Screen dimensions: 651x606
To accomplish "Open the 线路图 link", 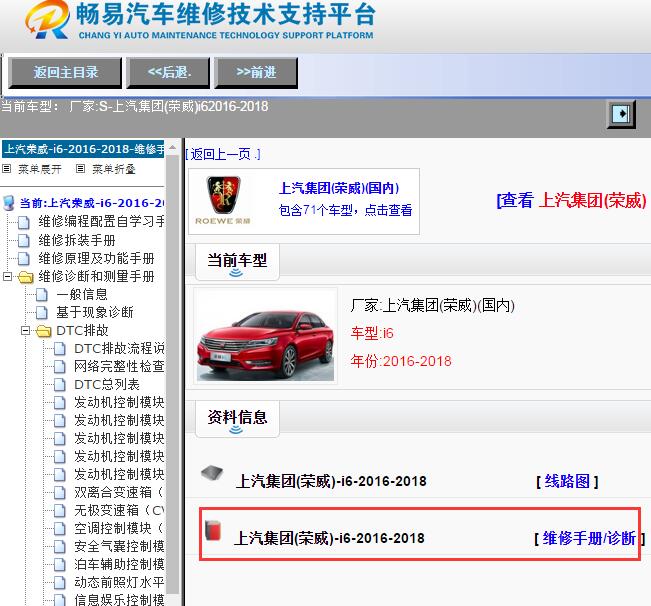I will coord(567,481).
